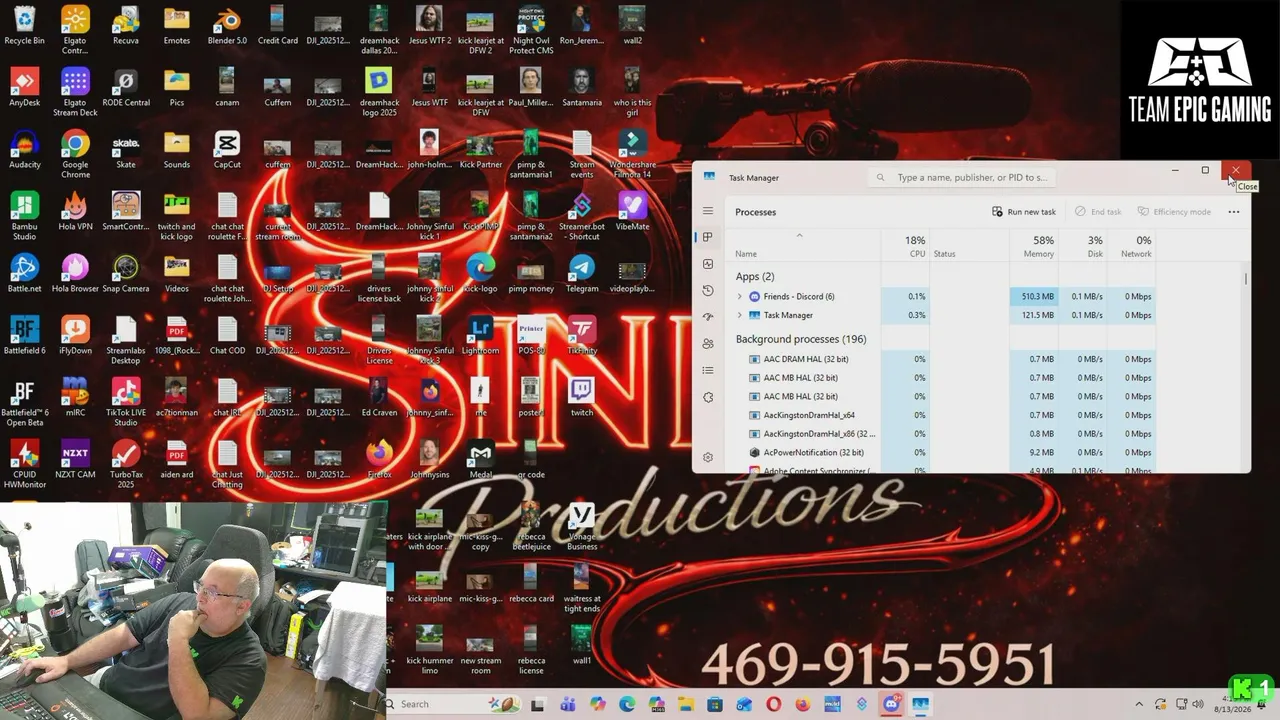This screenshot has height=720, width=1280.
Task: Open Discord from the taskbar
Action: [891, 704]
